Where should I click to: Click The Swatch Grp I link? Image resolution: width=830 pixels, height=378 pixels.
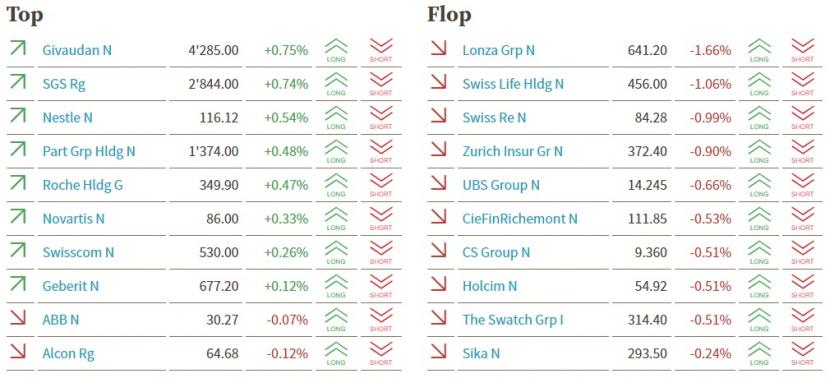tap(513, 320)
